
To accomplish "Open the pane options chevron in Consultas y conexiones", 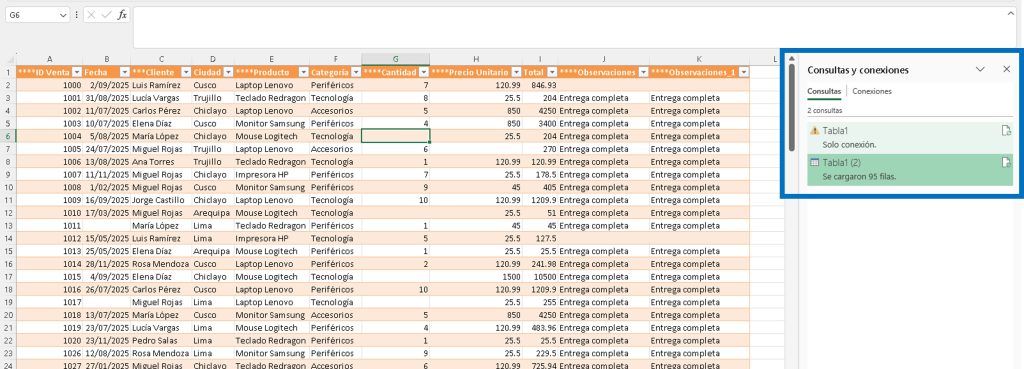I will tap(980, 69).
